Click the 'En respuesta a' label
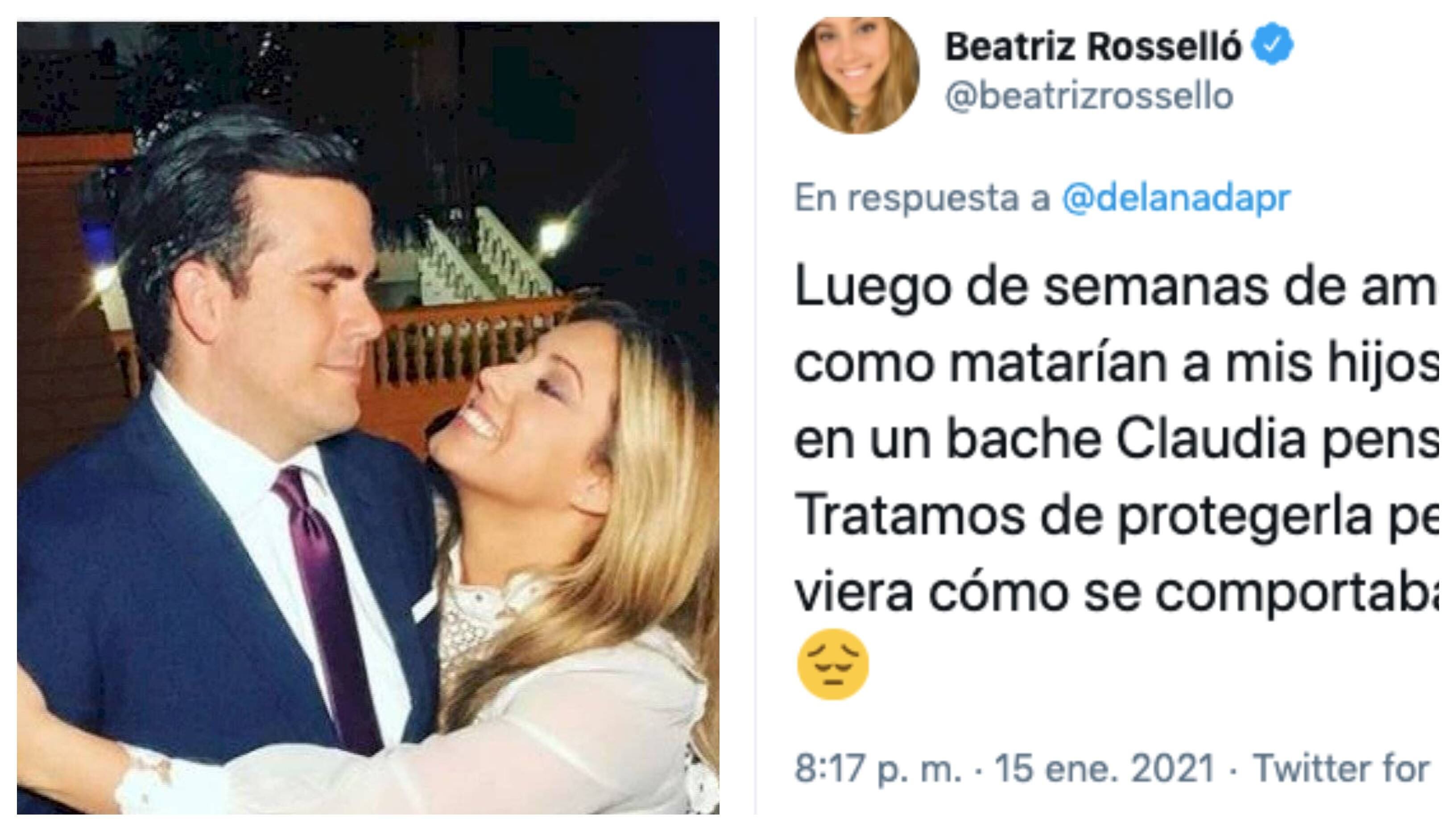The width and height of the screenshot is (1456, 819). (x=922, y=199)
